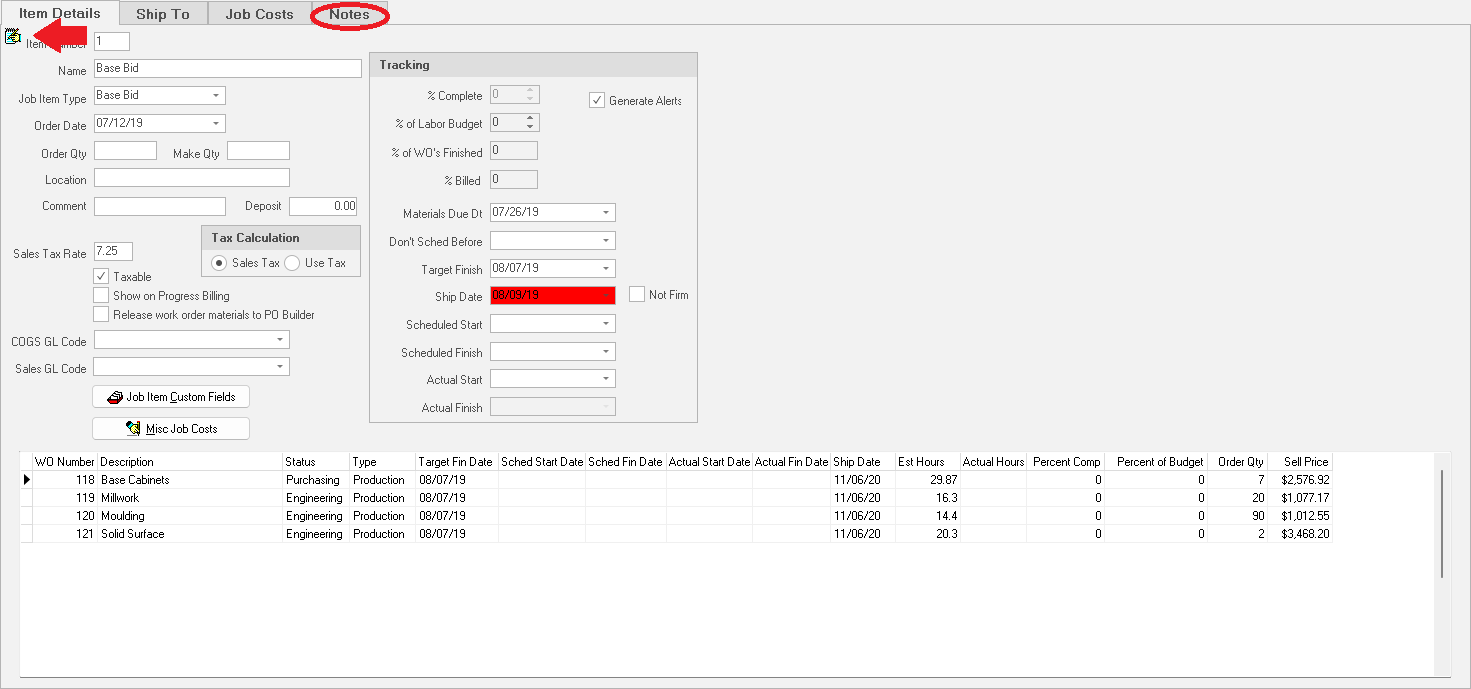The image size is (1471, 689).
Task: Click the Name field containing Base Bid
Action: (227, 69)
